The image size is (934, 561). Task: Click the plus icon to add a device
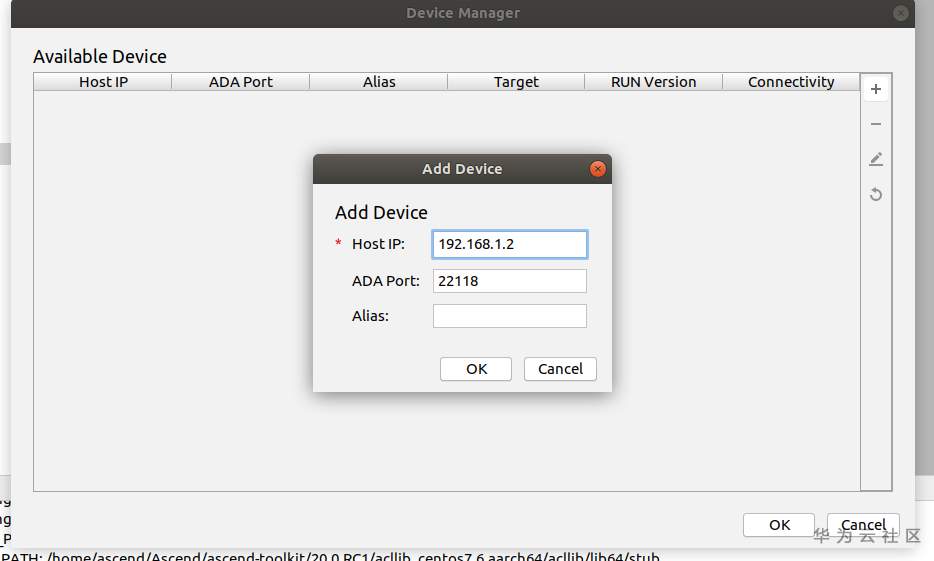[876, 89]
